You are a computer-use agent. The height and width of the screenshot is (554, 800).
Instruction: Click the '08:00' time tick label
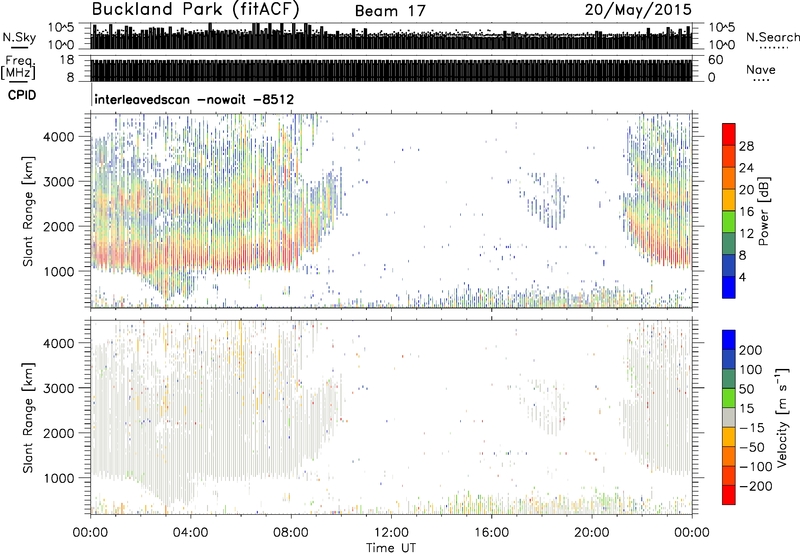pyautogui.click(x=291, y=533)
